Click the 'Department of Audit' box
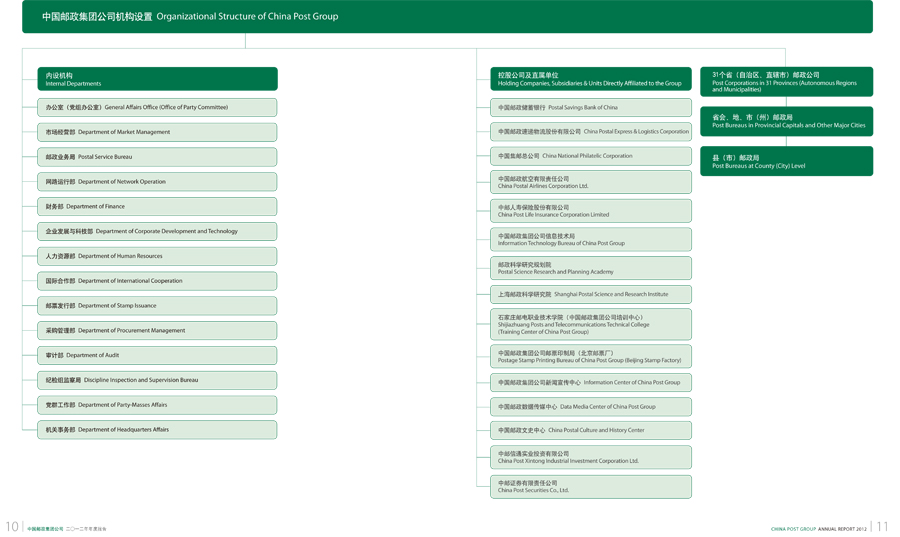 [x=157, y=355]
